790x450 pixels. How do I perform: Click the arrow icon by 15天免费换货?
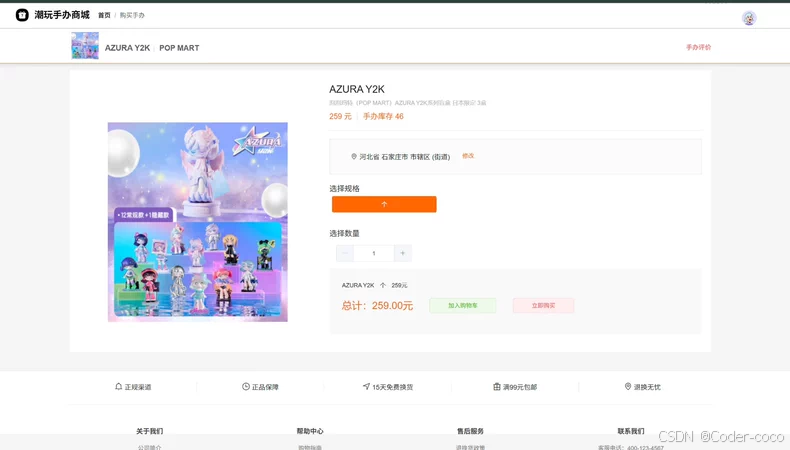(x=366, y=387)
